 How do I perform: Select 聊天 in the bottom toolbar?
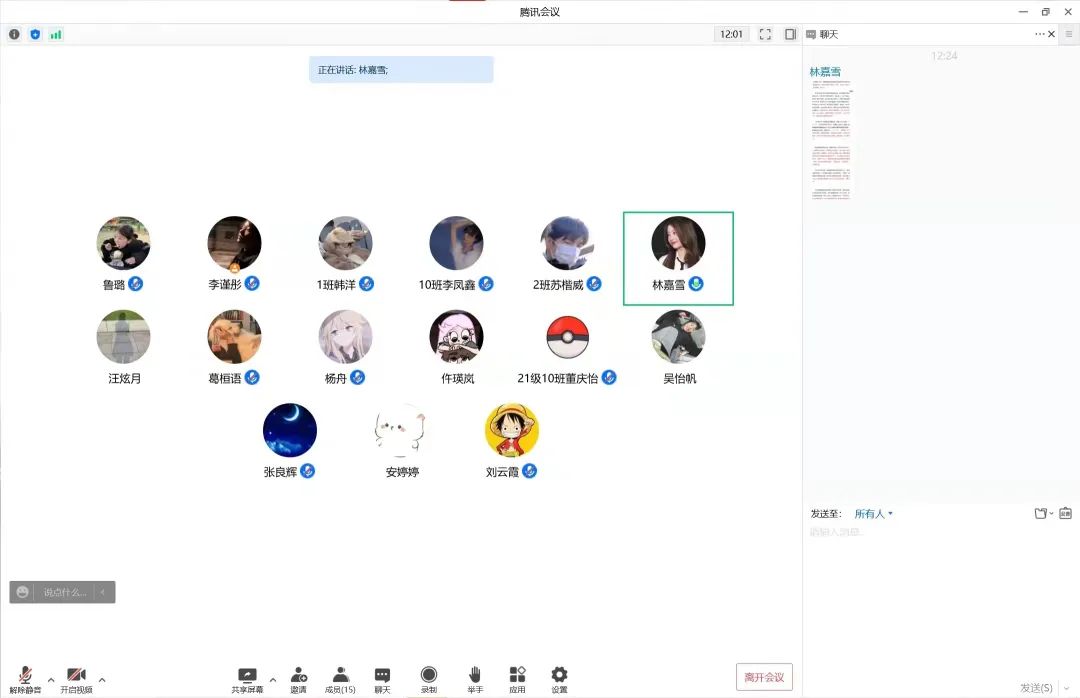tap(382, 679)
